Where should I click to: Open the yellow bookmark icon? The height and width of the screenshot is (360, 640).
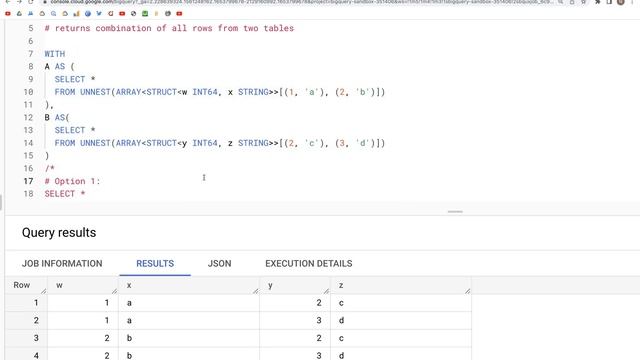pyautogui.click(x=156, y=13)
